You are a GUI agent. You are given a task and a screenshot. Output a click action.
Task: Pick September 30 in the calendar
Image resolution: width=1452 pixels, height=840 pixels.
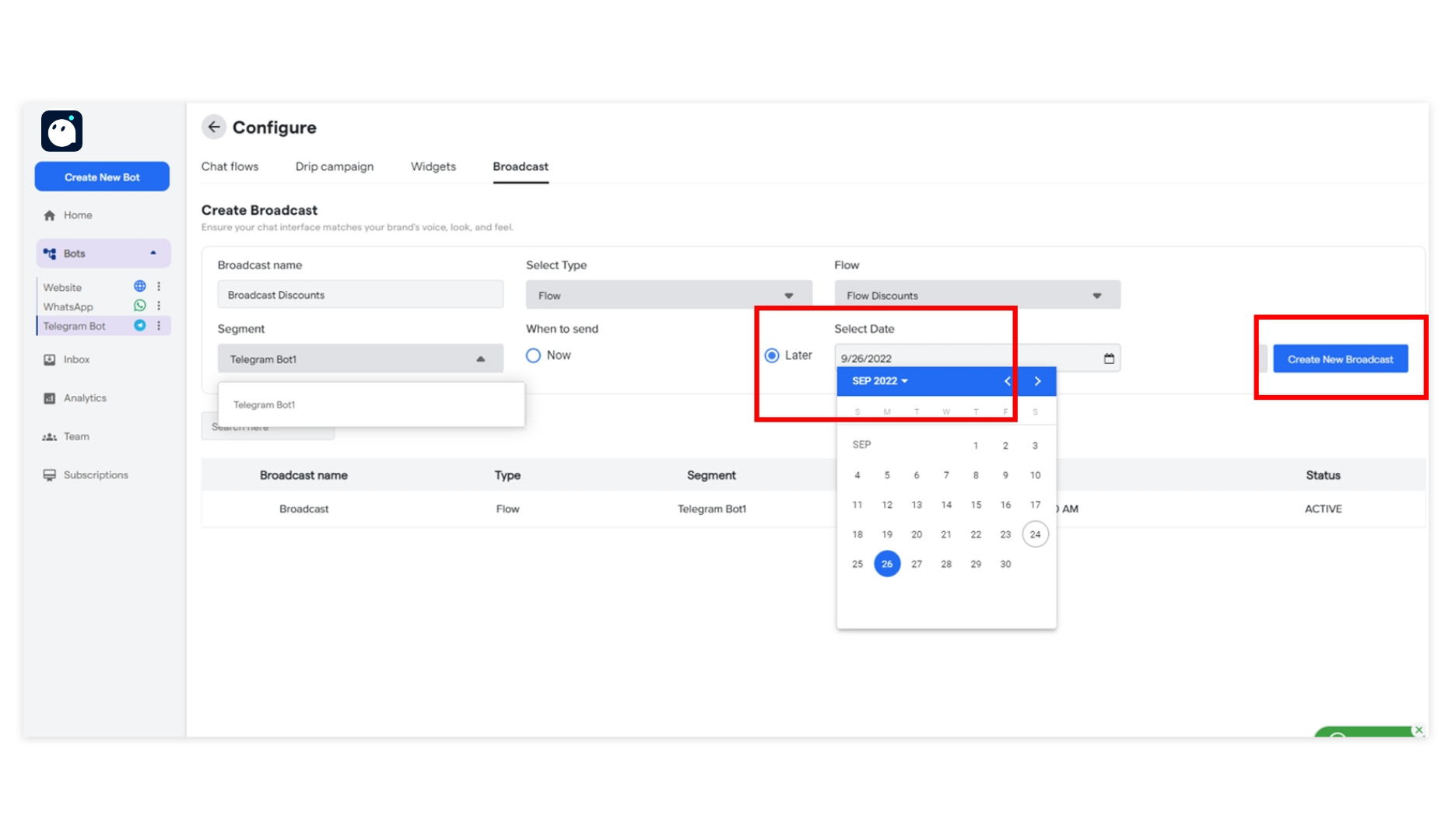pos(1005,564)
